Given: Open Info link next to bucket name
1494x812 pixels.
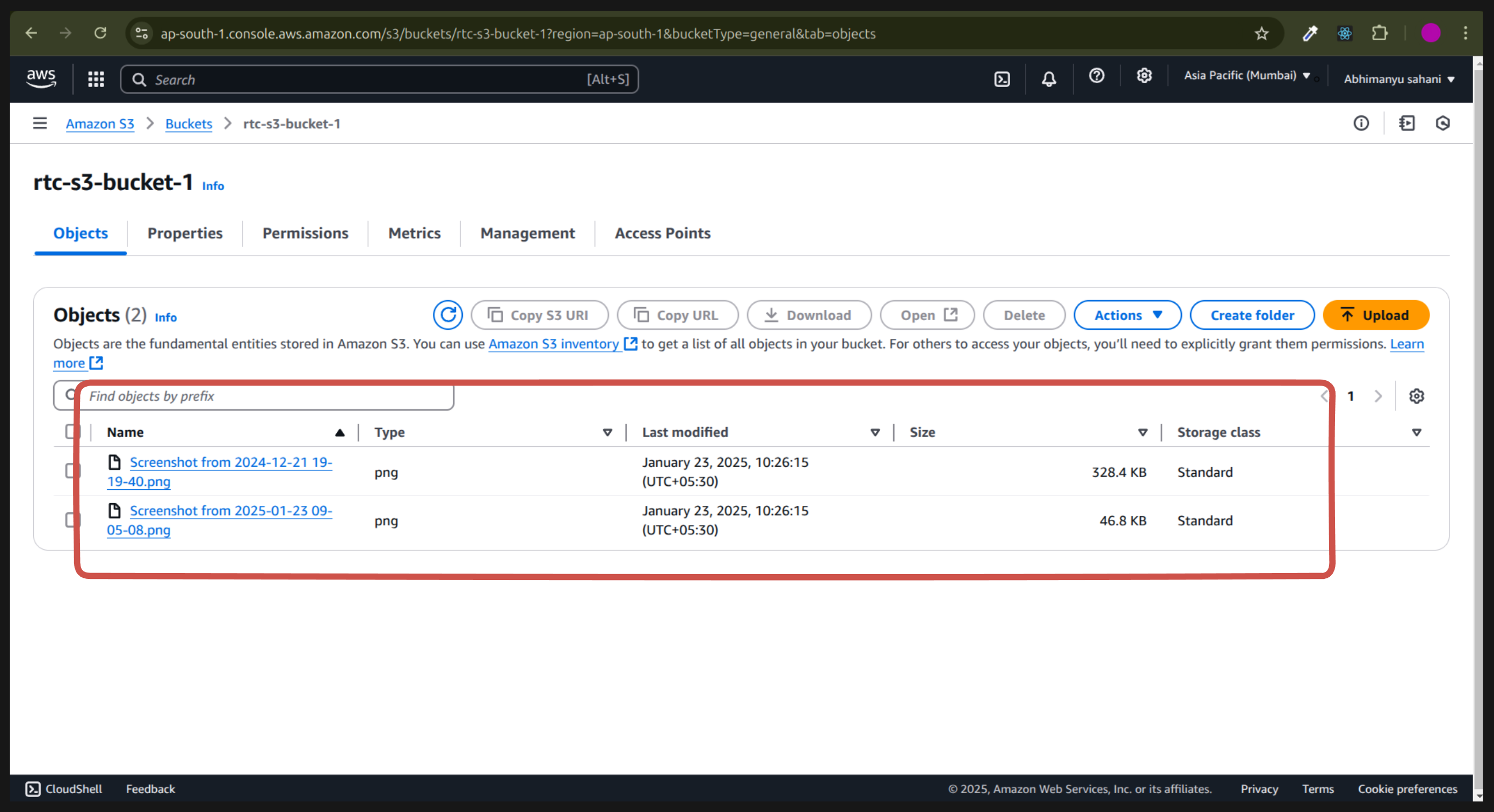Looking at the screenshot, I should pos(213,186).
